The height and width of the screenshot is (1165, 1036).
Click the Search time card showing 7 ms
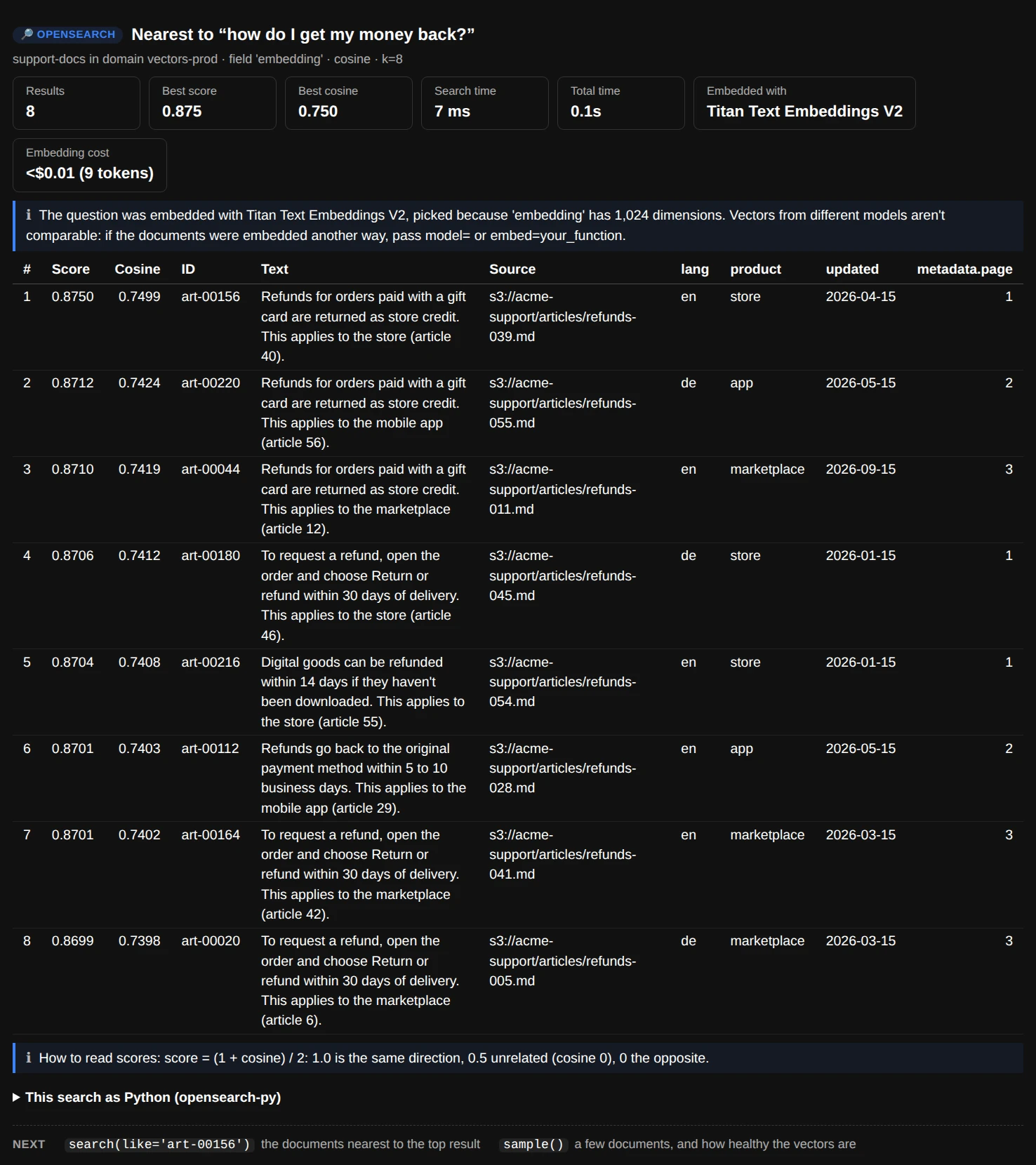point(485,103)
